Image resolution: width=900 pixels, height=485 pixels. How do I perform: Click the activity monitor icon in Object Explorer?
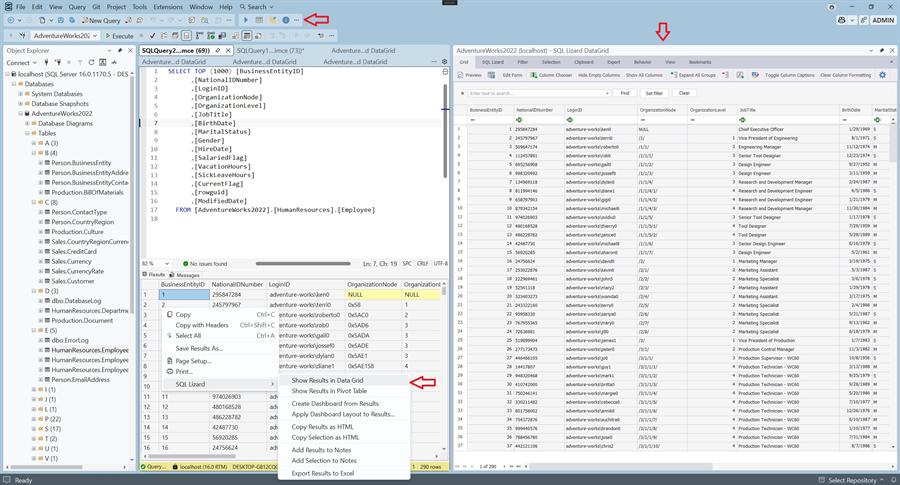[114, 62]
